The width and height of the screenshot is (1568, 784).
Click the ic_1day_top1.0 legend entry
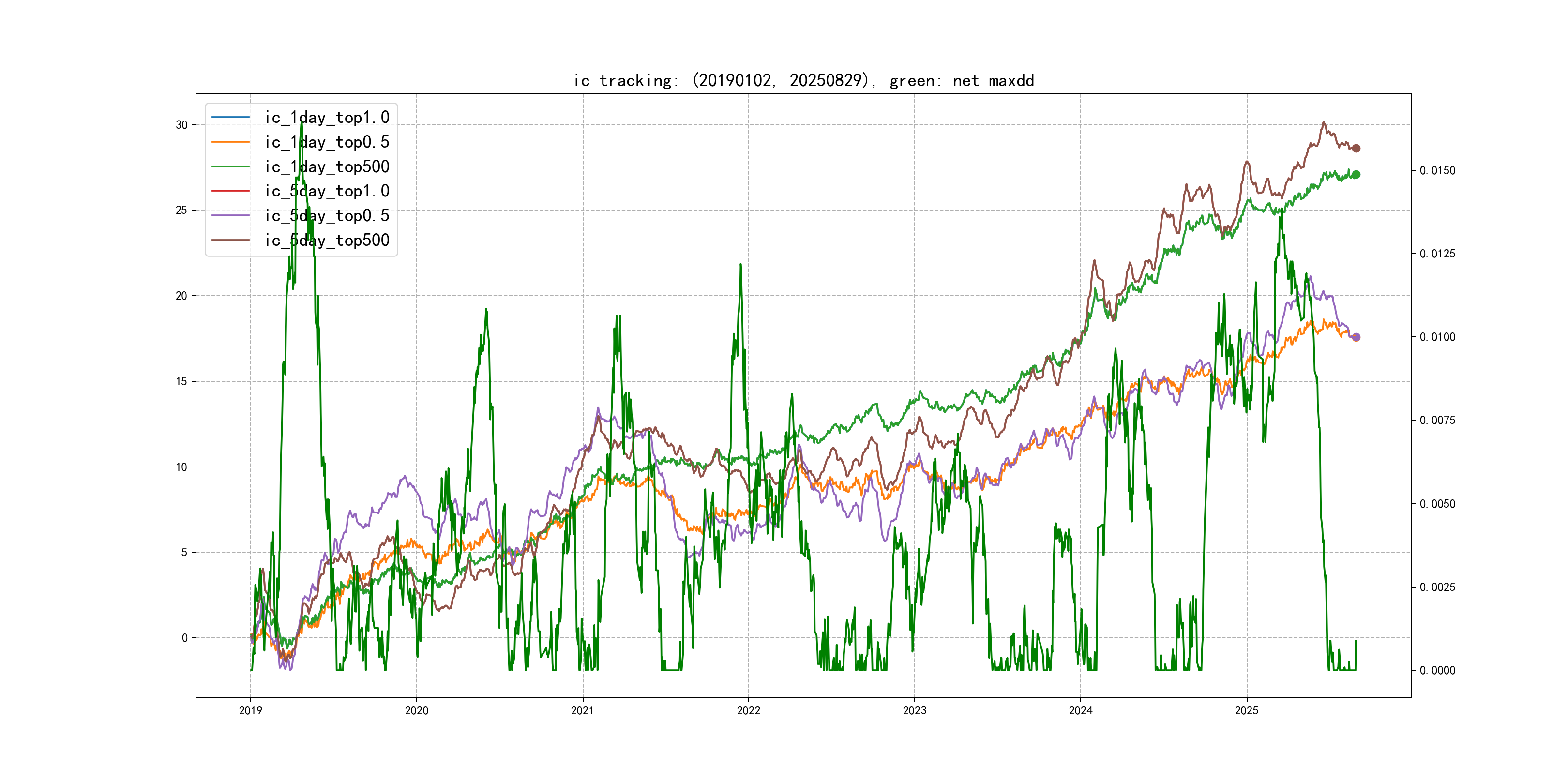click(327, 118)
